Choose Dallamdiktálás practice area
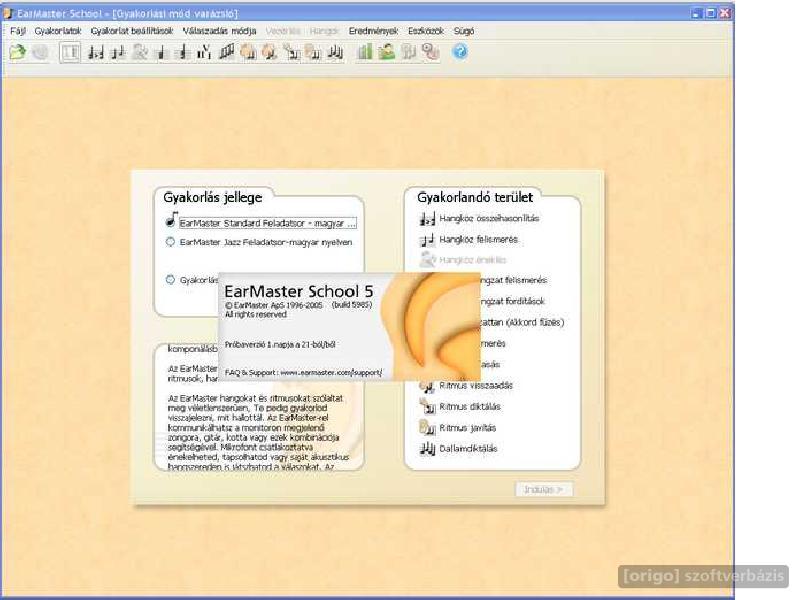The image size is (800, 600). [458, 448]
